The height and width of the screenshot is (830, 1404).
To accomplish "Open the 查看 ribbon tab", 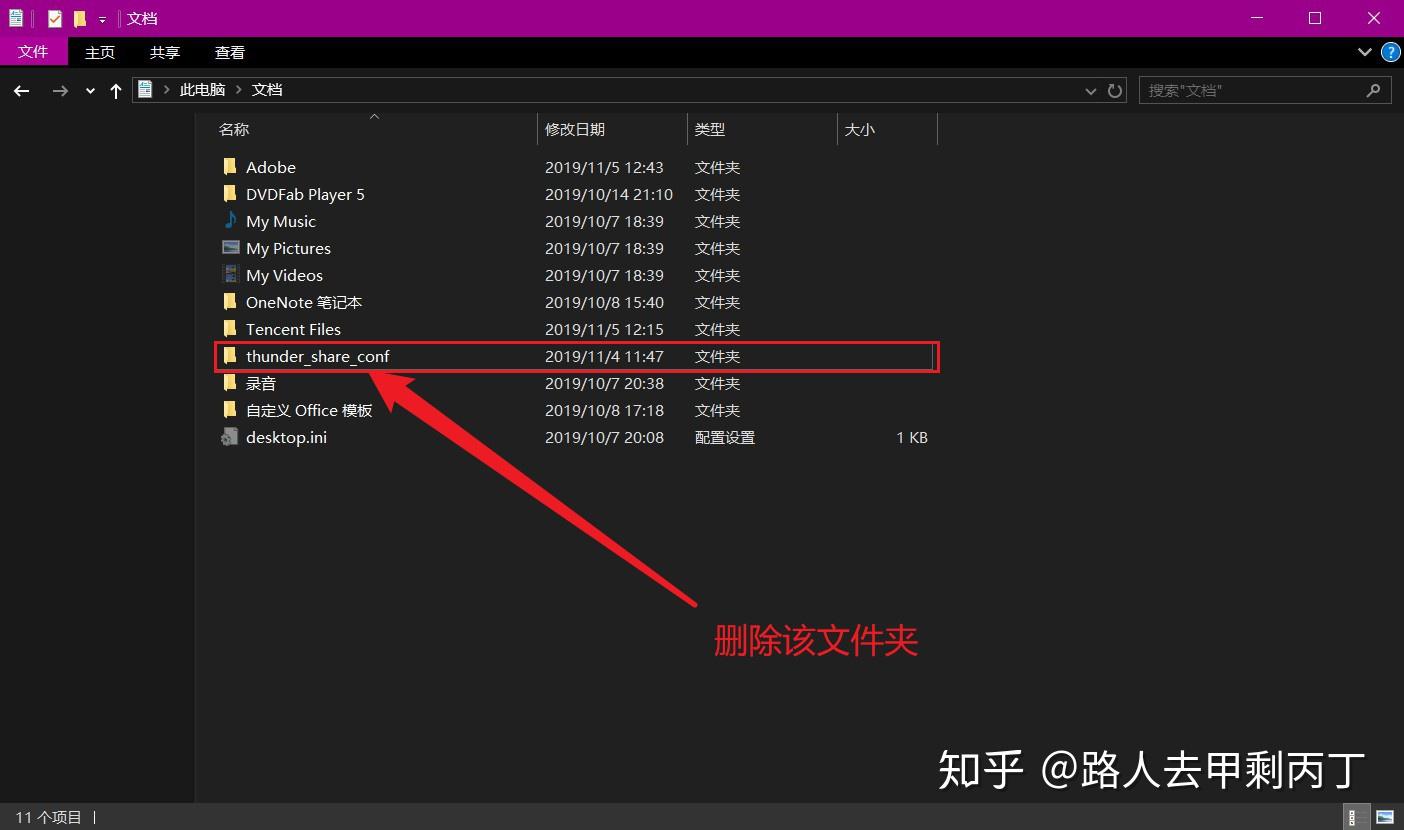I will pyautogui.click(x=230, y=52).
